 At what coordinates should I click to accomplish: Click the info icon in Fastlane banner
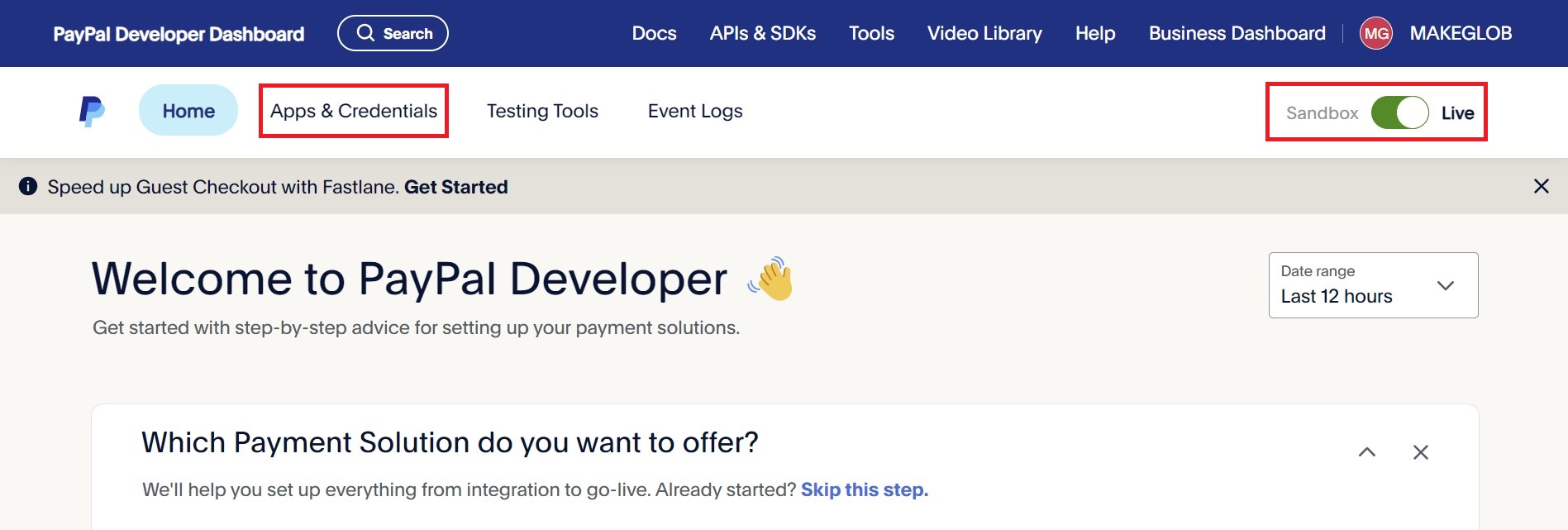click(x=28, y=186)
